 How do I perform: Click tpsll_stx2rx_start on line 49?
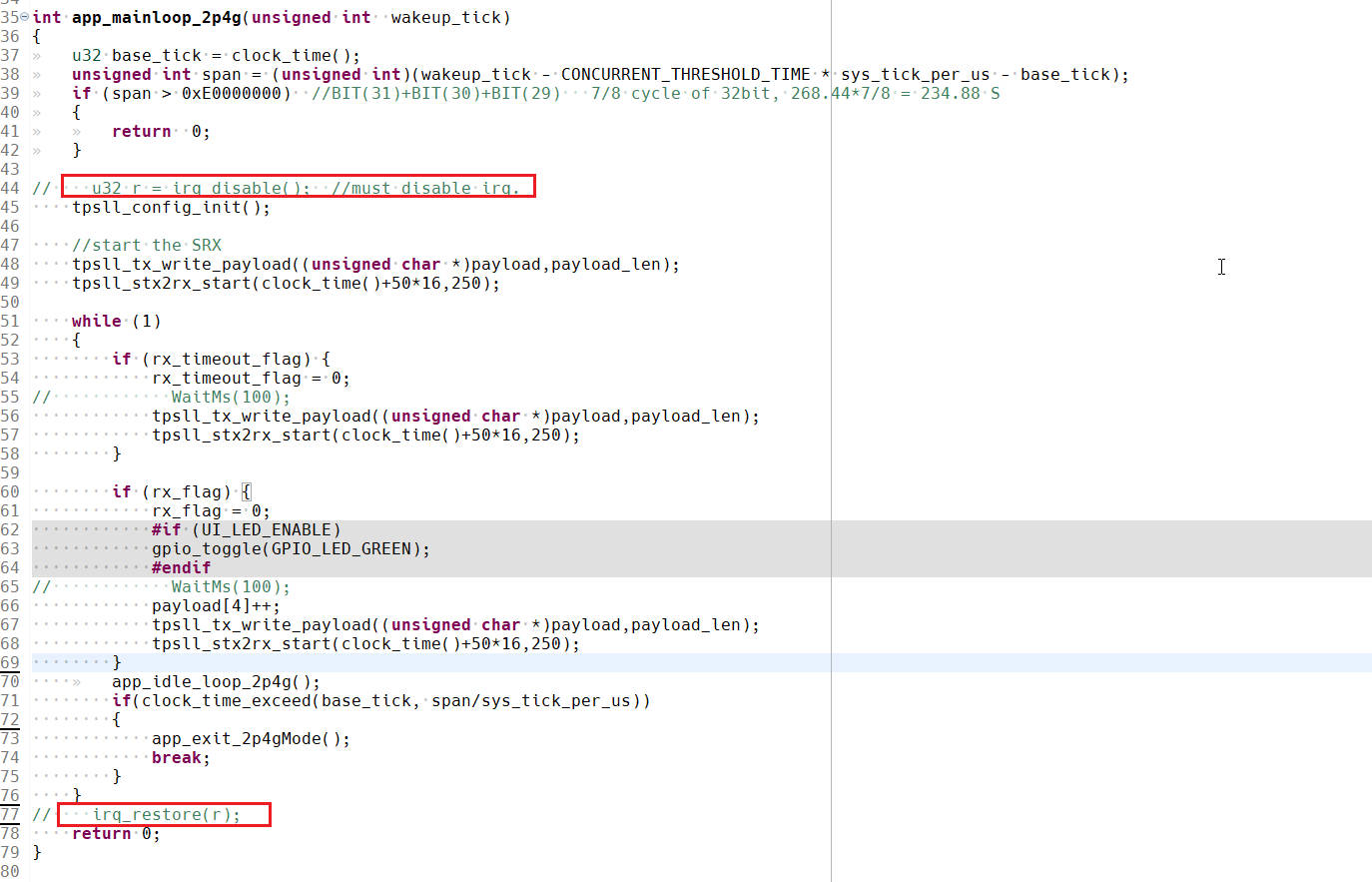161,284
